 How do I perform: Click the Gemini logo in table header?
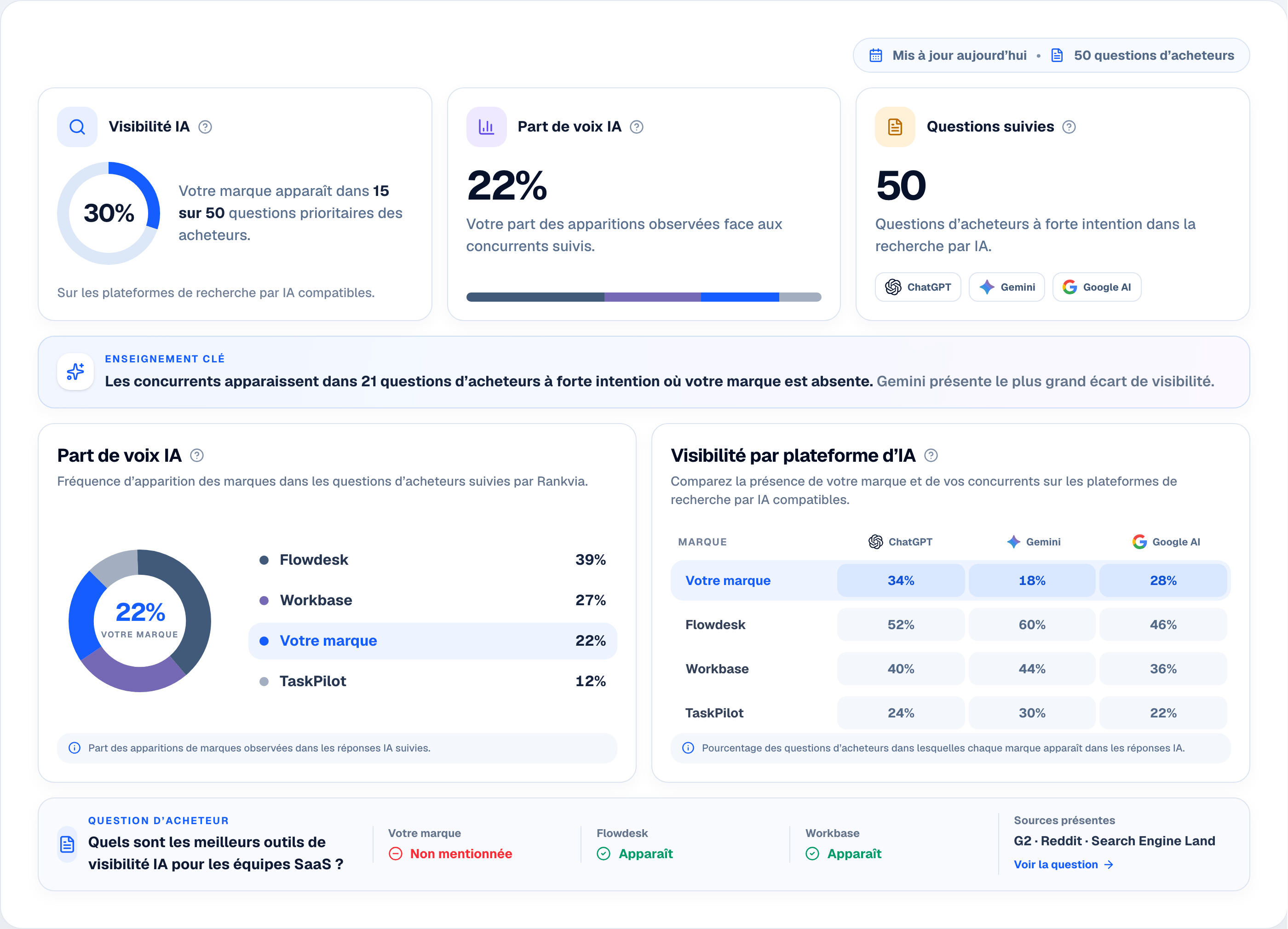click(1014, 542)
